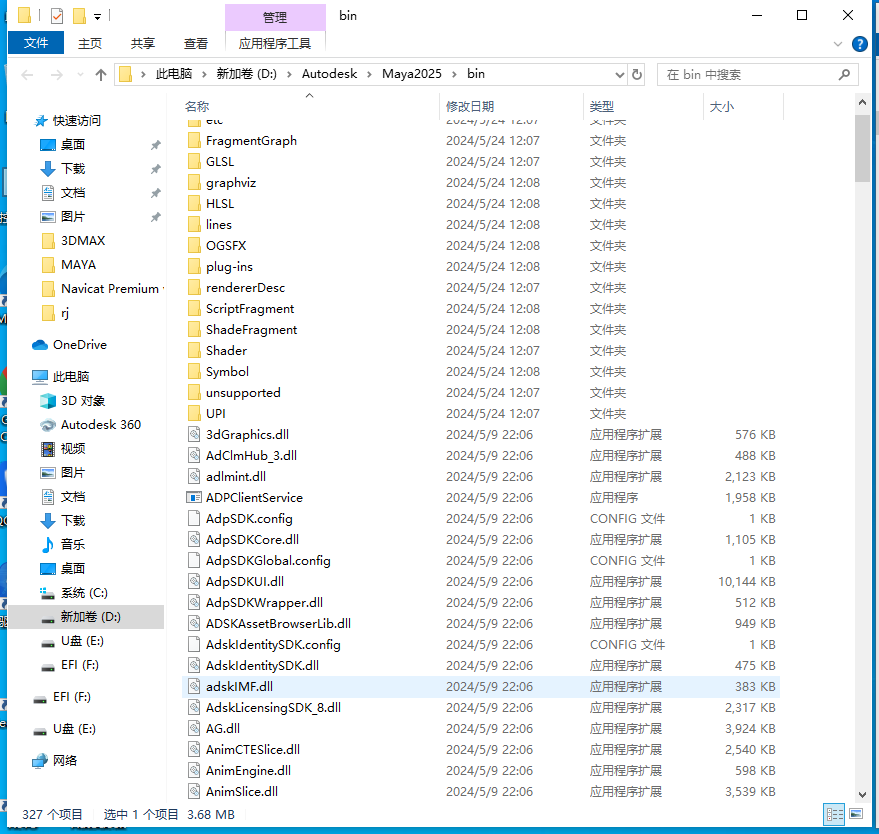Image resolution: width=879 pixels, height=834 pixels.
Task: Click the Autodesk 360 icon in sidebar
Action: (x=48, y=425)
